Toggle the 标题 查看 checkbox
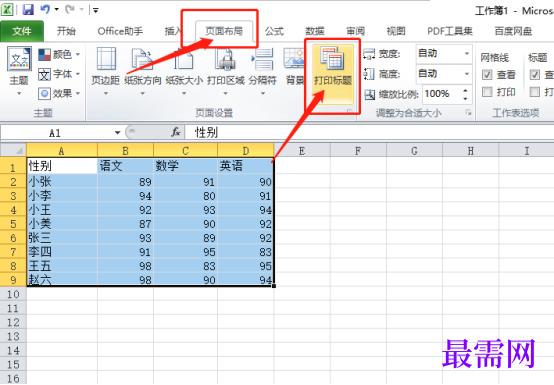Viewport: 554px width, 385px height. click(x=535, y=75)
